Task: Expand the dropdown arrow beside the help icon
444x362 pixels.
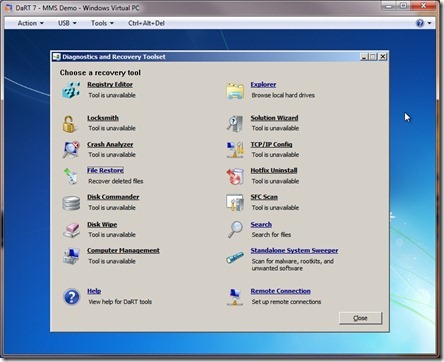Action: coord(429,23)
